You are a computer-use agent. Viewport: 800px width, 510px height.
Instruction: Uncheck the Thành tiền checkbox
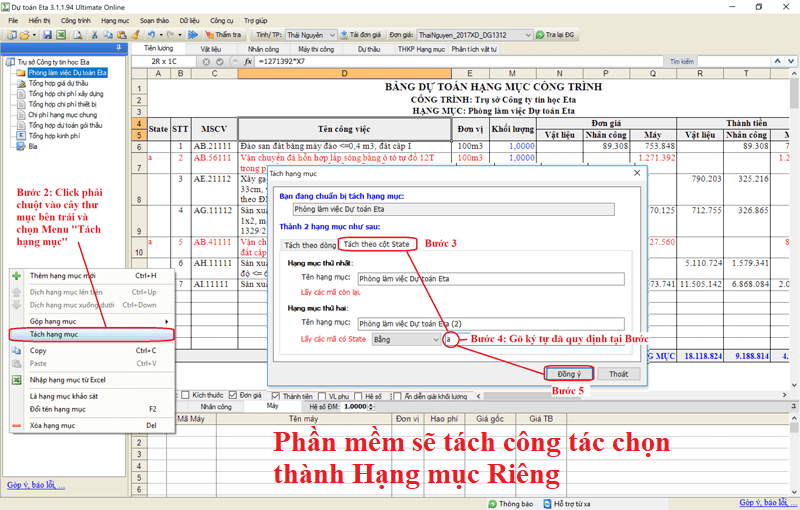click(x=276, y=396)
